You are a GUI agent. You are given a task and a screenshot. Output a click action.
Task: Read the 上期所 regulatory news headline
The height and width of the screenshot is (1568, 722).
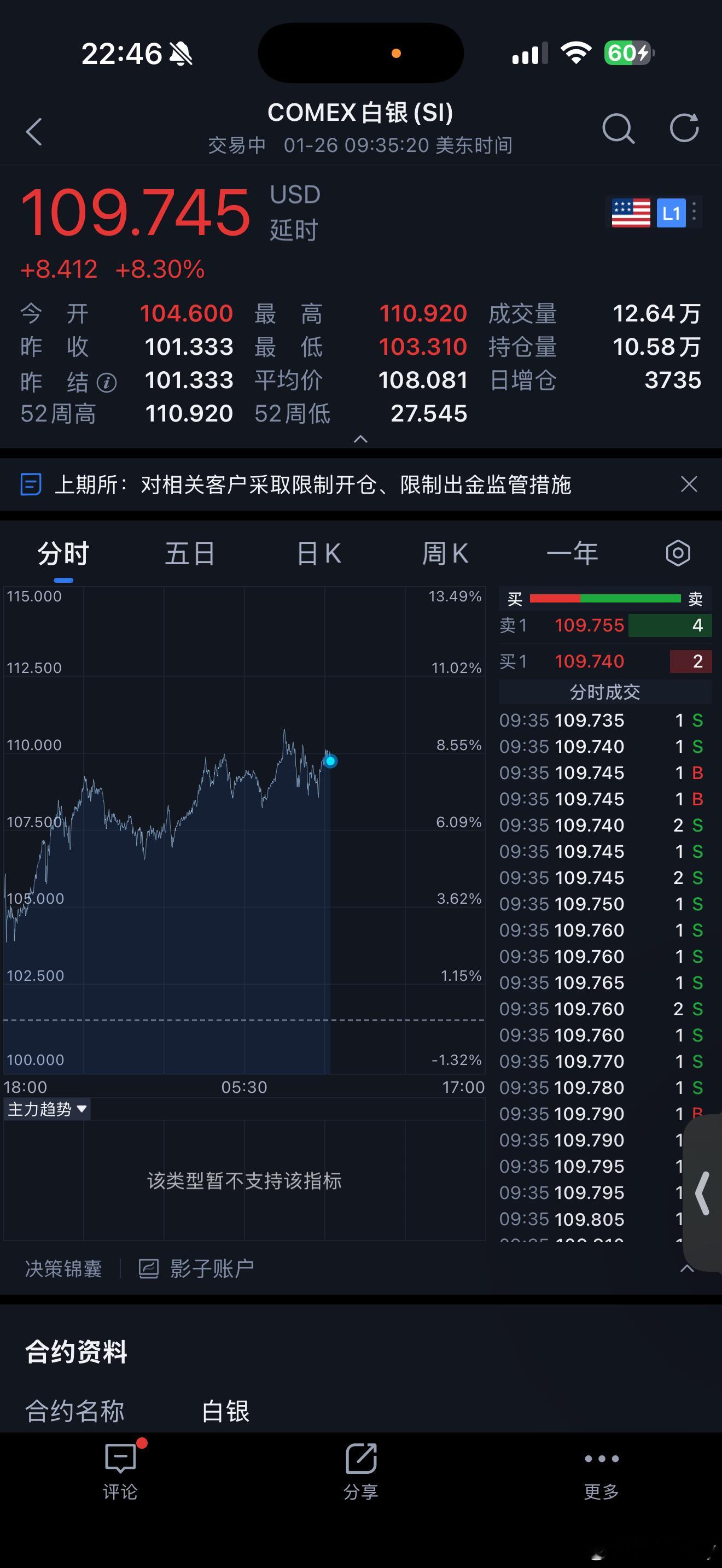pos(313,484)
